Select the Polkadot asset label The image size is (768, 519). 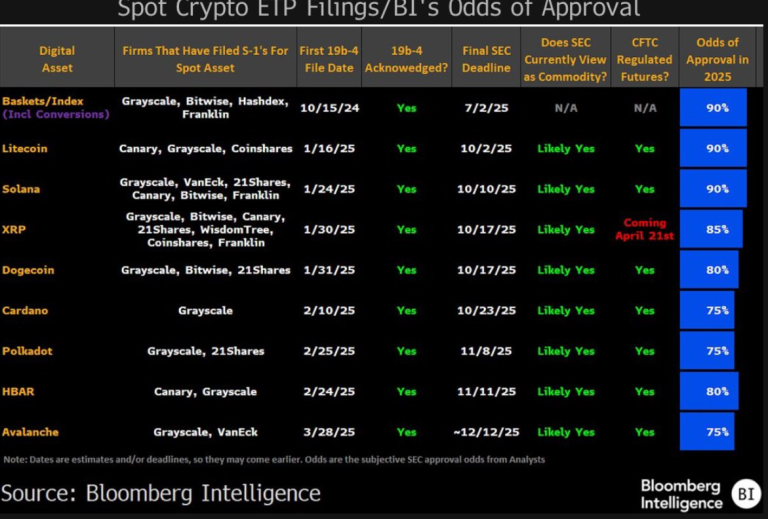27,351
